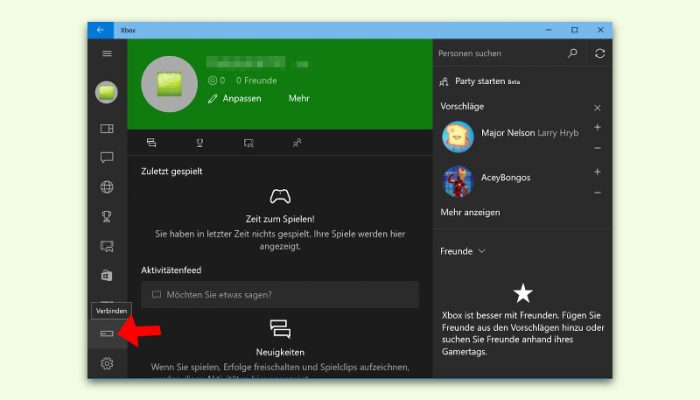This screenshot has height=400, width=700.
Task: Add AceyBongos with plus icon
Action: (597, 172)
